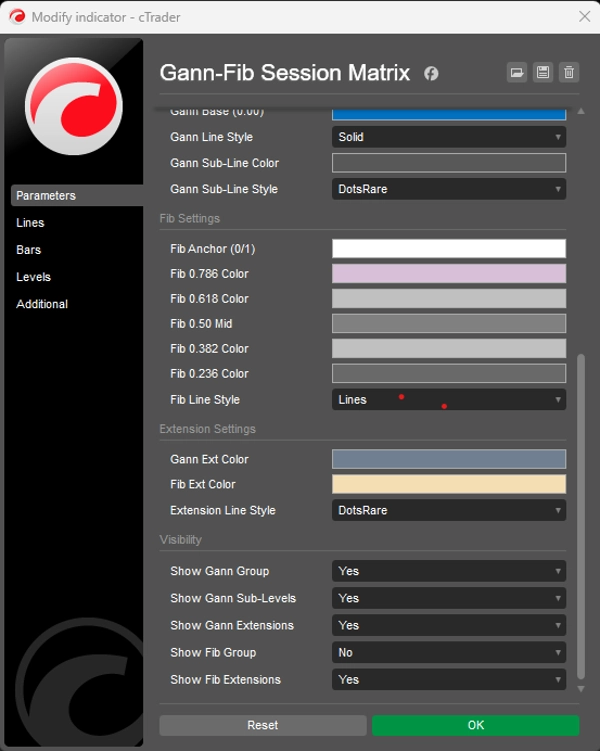The height and width of the screenshot is (751, 600).
Task: Click the scroll down arrow of parameters list
Action: 581,688
